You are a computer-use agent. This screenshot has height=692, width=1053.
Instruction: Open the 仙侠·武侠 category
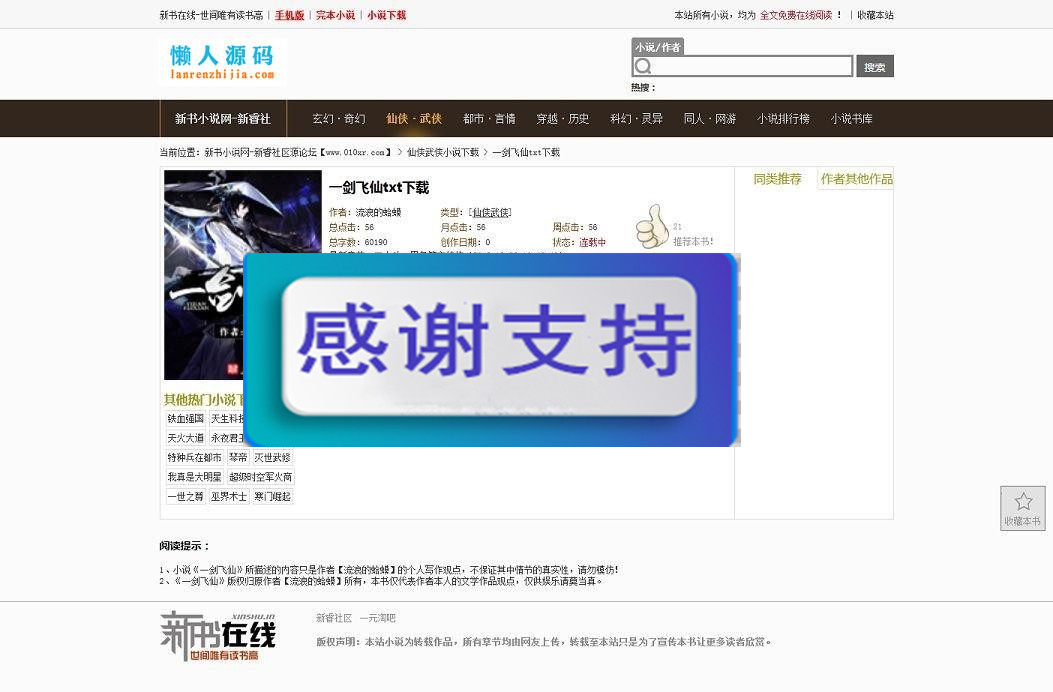coord(414,118)
